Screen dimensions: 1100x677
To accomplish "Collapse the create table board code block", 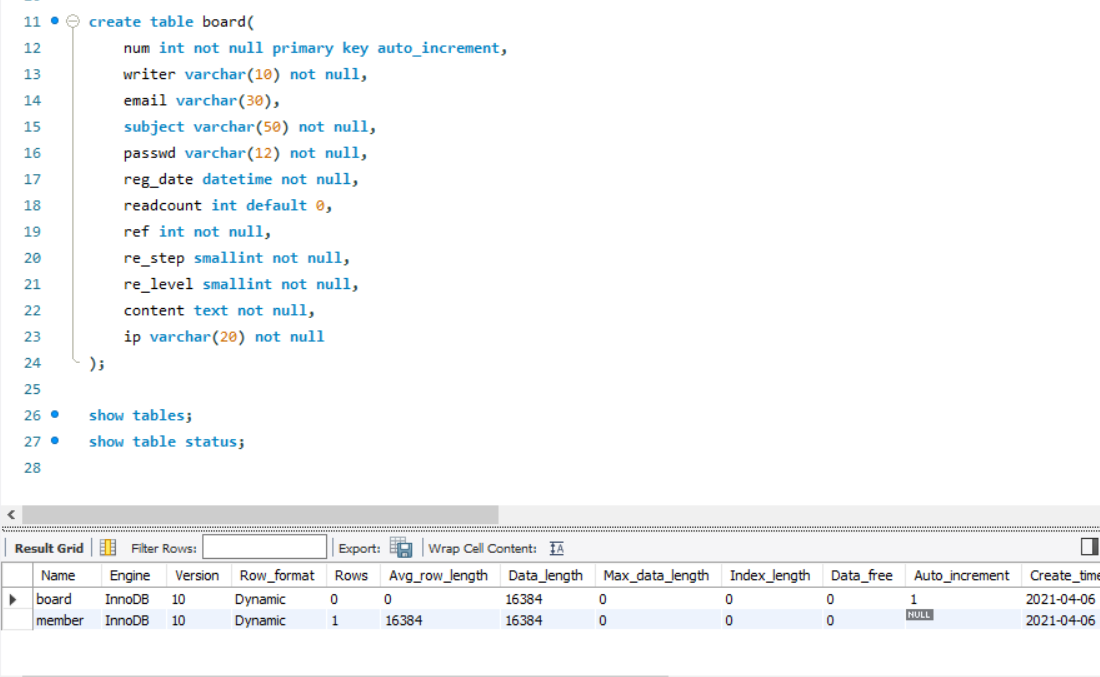I will coord(73,21).
